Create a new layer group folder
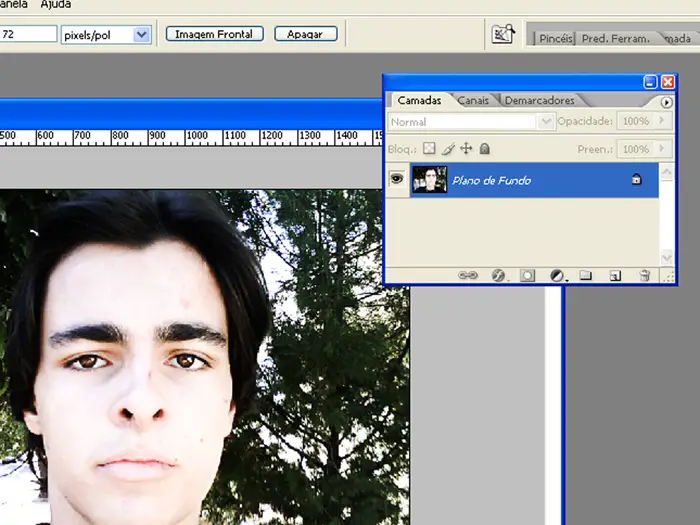This screenshot has height=525, width=700. (x=587, y=275)
